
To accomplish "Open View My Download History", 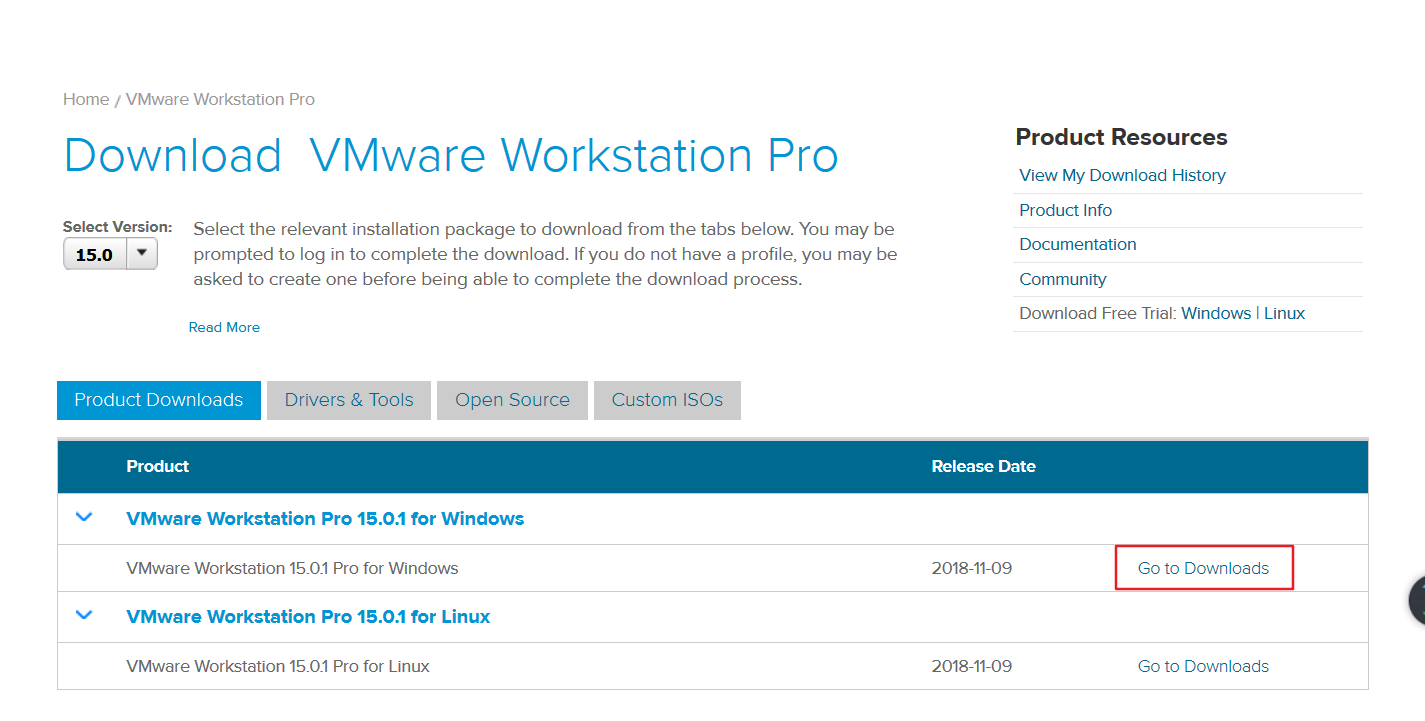I will pos(1122,175).
